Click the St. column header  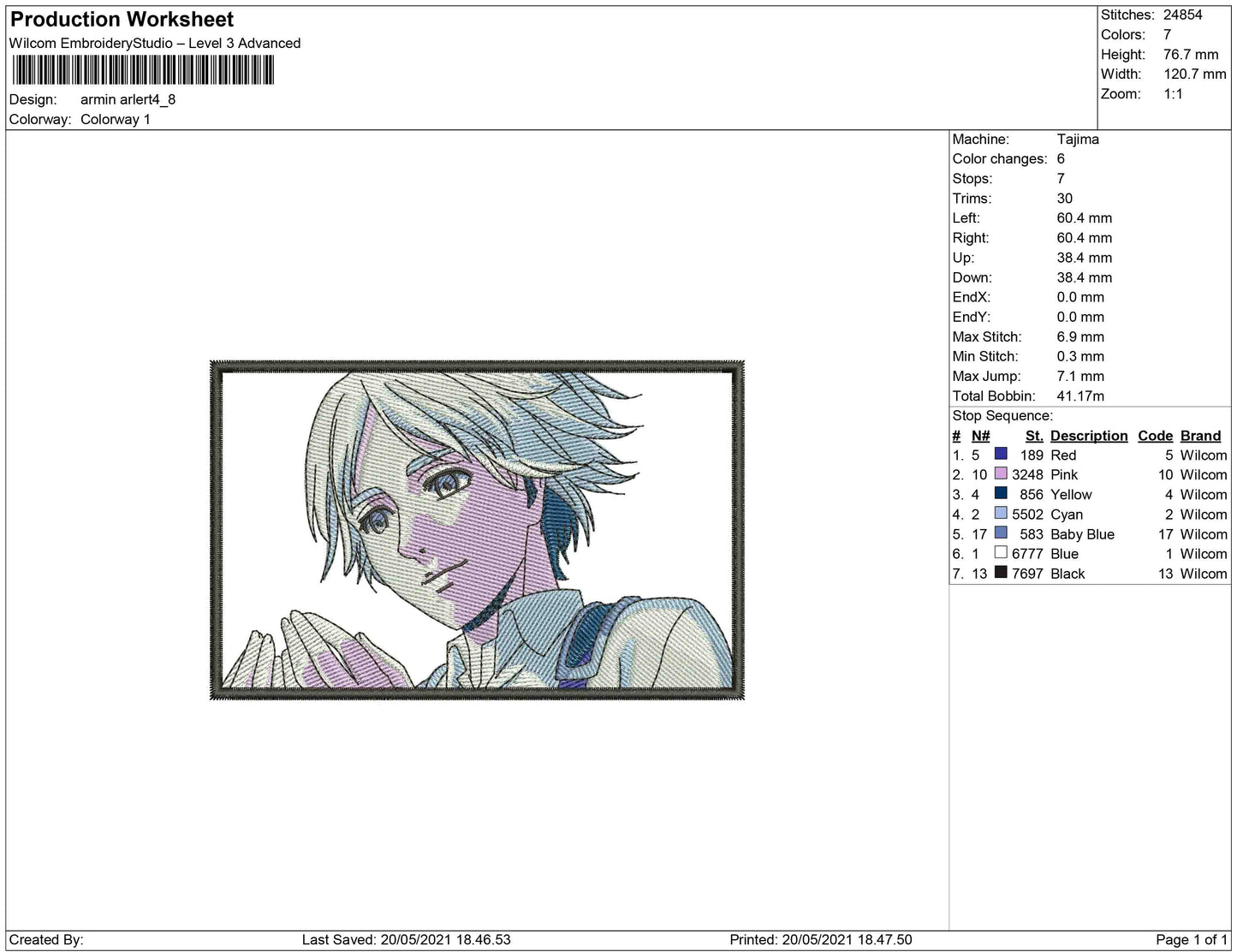[x=1033, y=436]
